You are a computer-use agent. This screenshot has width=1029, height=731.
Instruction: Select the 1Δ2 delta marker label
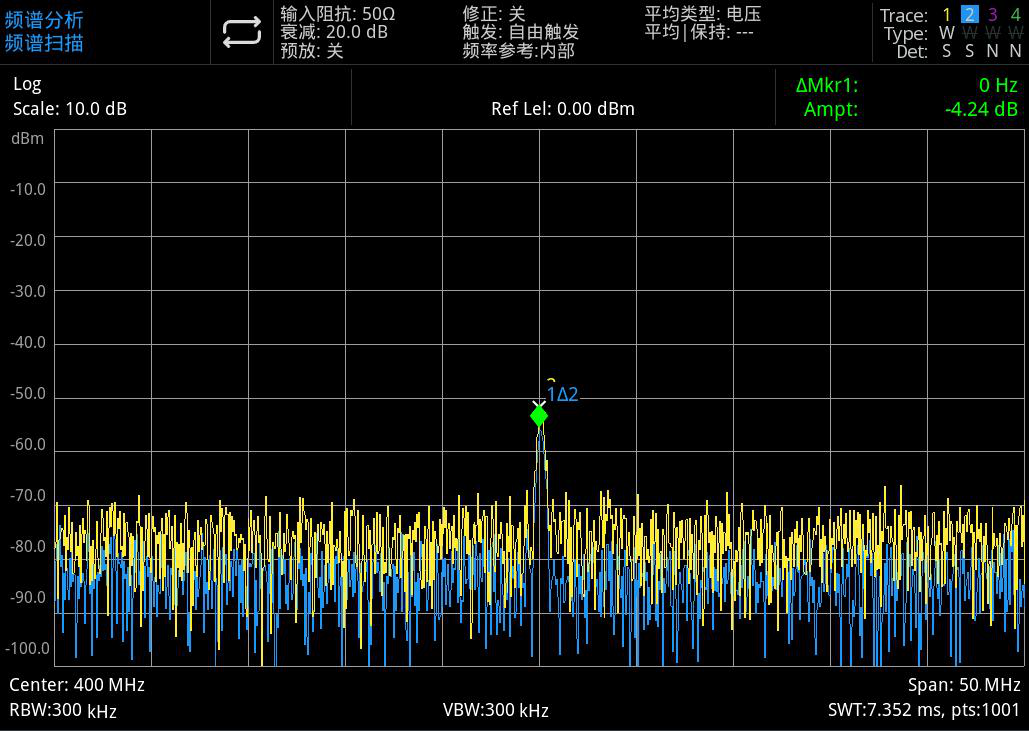coord(562,394)
